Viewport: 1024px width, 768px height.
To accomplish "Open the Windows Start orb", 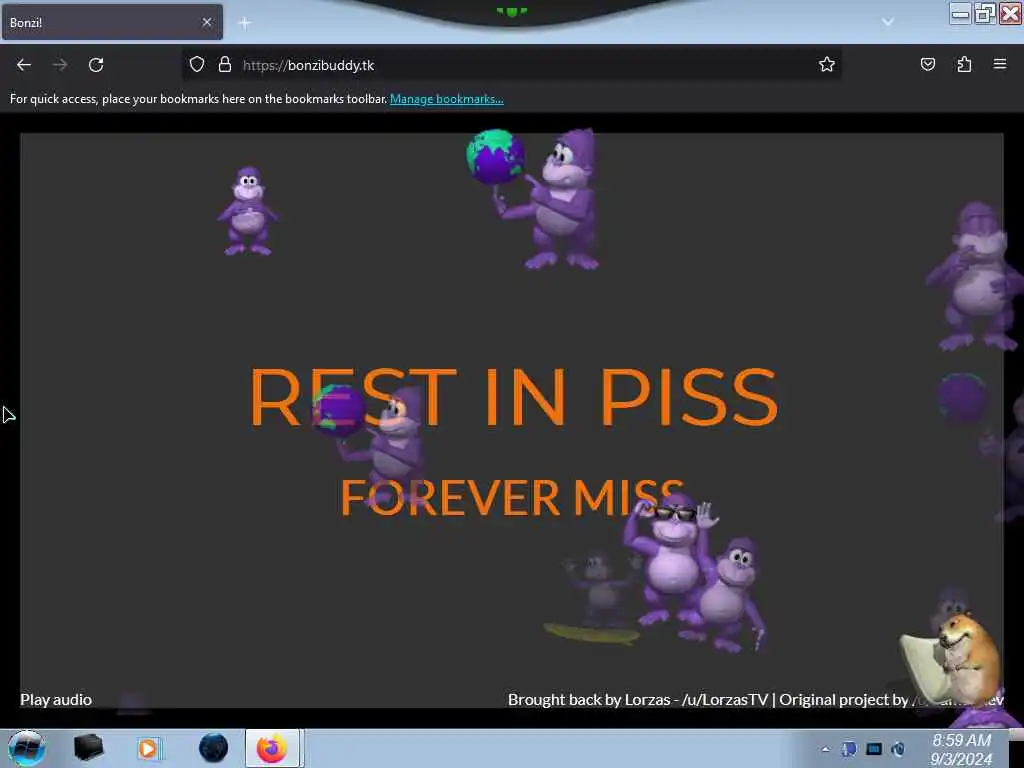I will coord(26,748).
